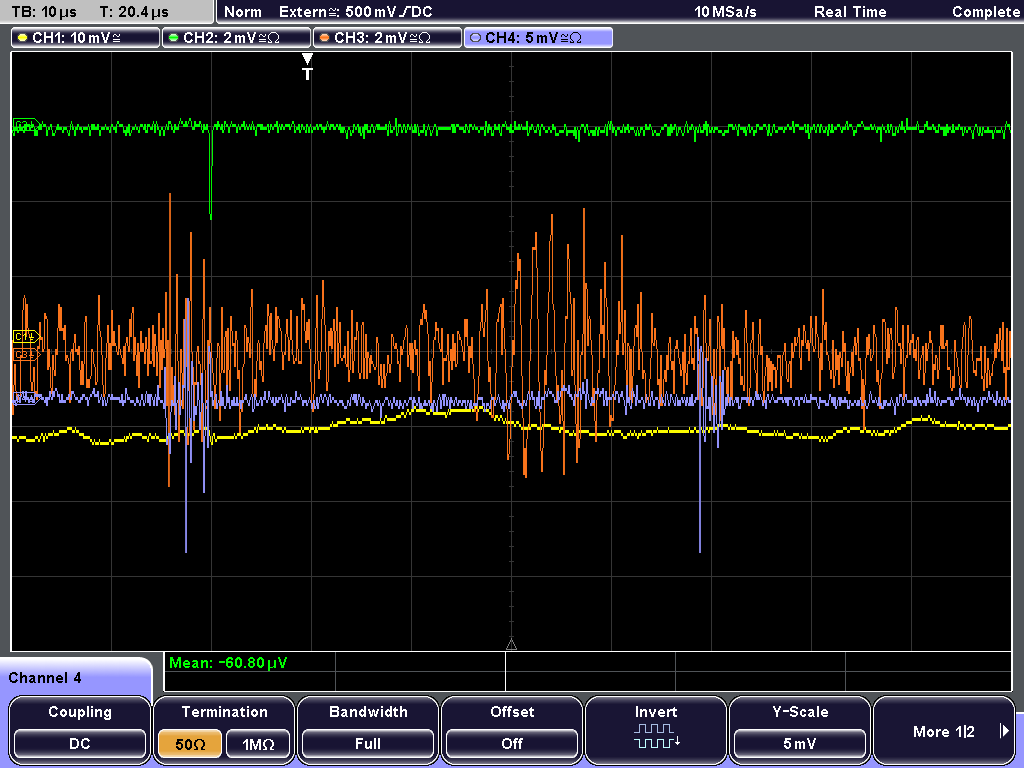Screen dimensions: 1024x768
Task: Open the Y-Scale 5 mV setting
Action: pyautogui.click(x=800, y=729)
